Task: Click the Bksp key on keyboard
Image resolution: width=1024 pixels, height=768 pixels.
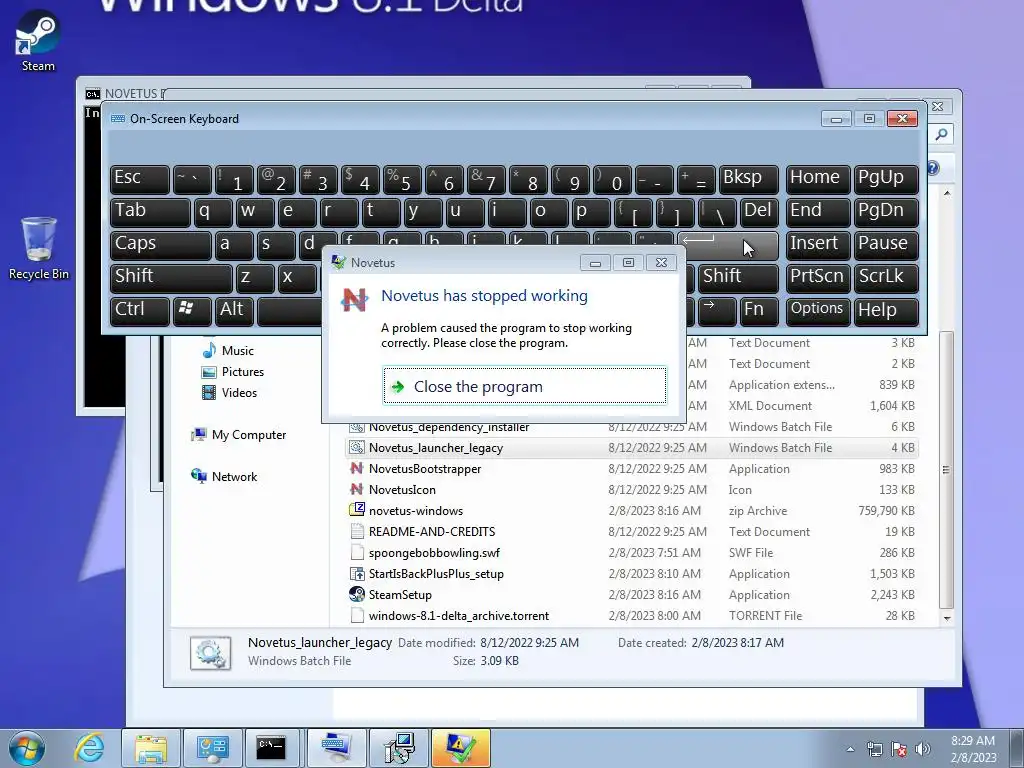Action: 748,178
